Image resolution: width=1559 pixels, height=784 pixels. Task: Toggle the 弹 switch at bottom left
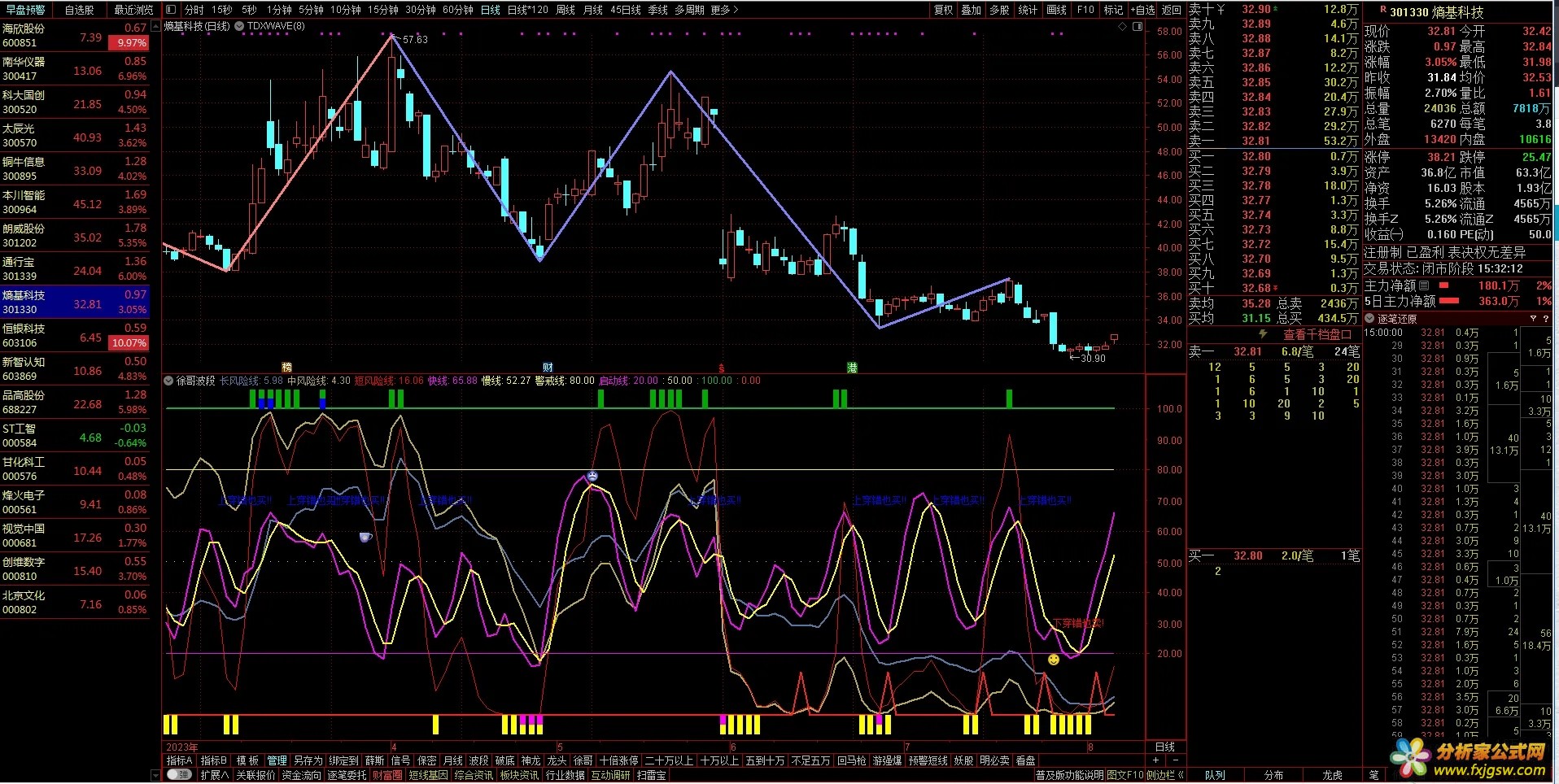179,775
